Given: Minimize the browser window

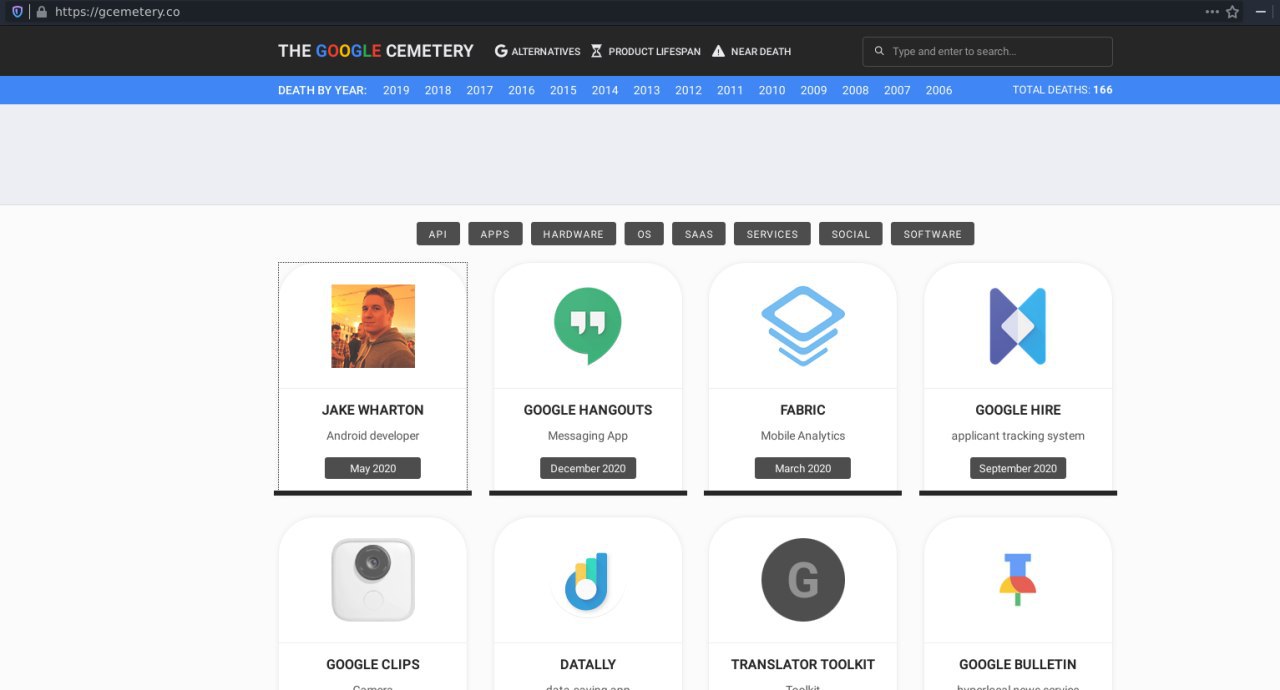Looking at the screenshot, I should (x=1262, y=12).
